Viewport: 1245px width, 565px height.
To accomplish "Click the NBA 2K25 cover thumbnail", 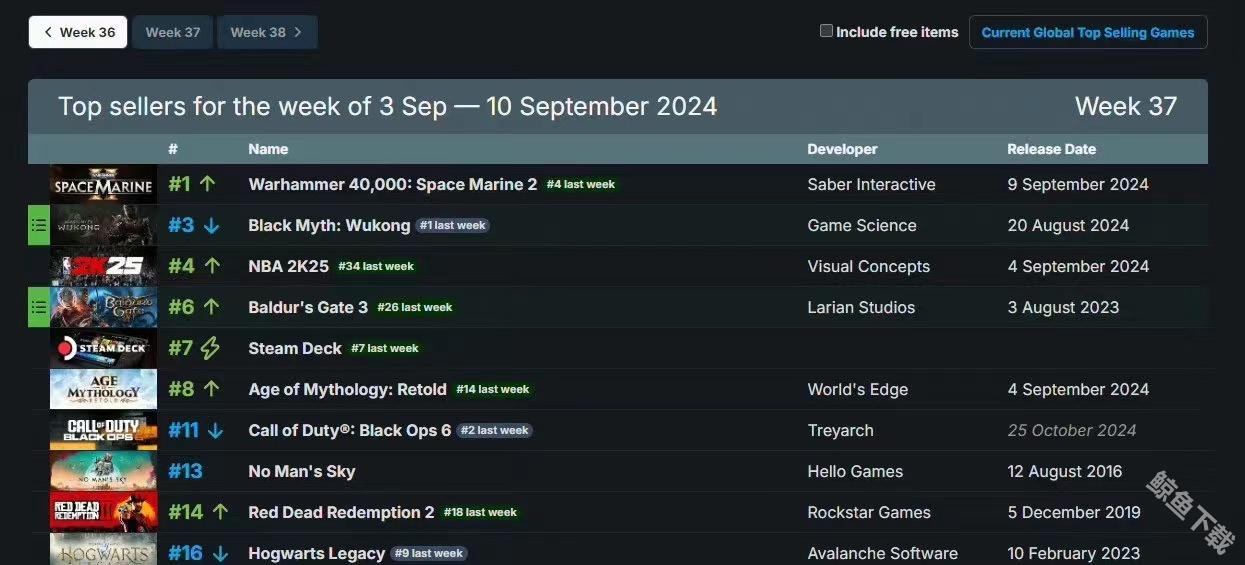I will coord(103,266).
